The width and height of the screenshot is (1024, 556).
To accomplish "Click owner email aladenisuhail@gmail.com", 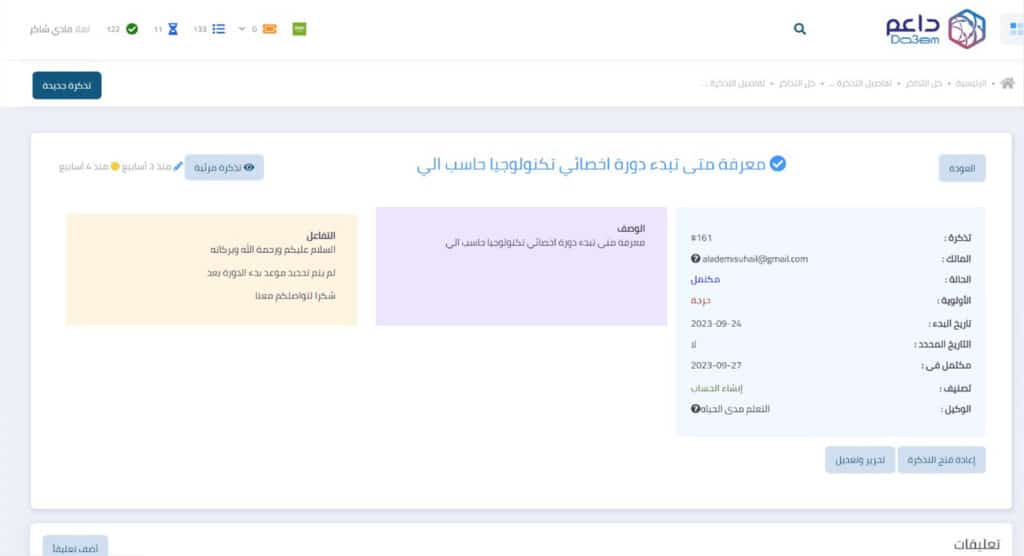I will click(x=755, y=259).
